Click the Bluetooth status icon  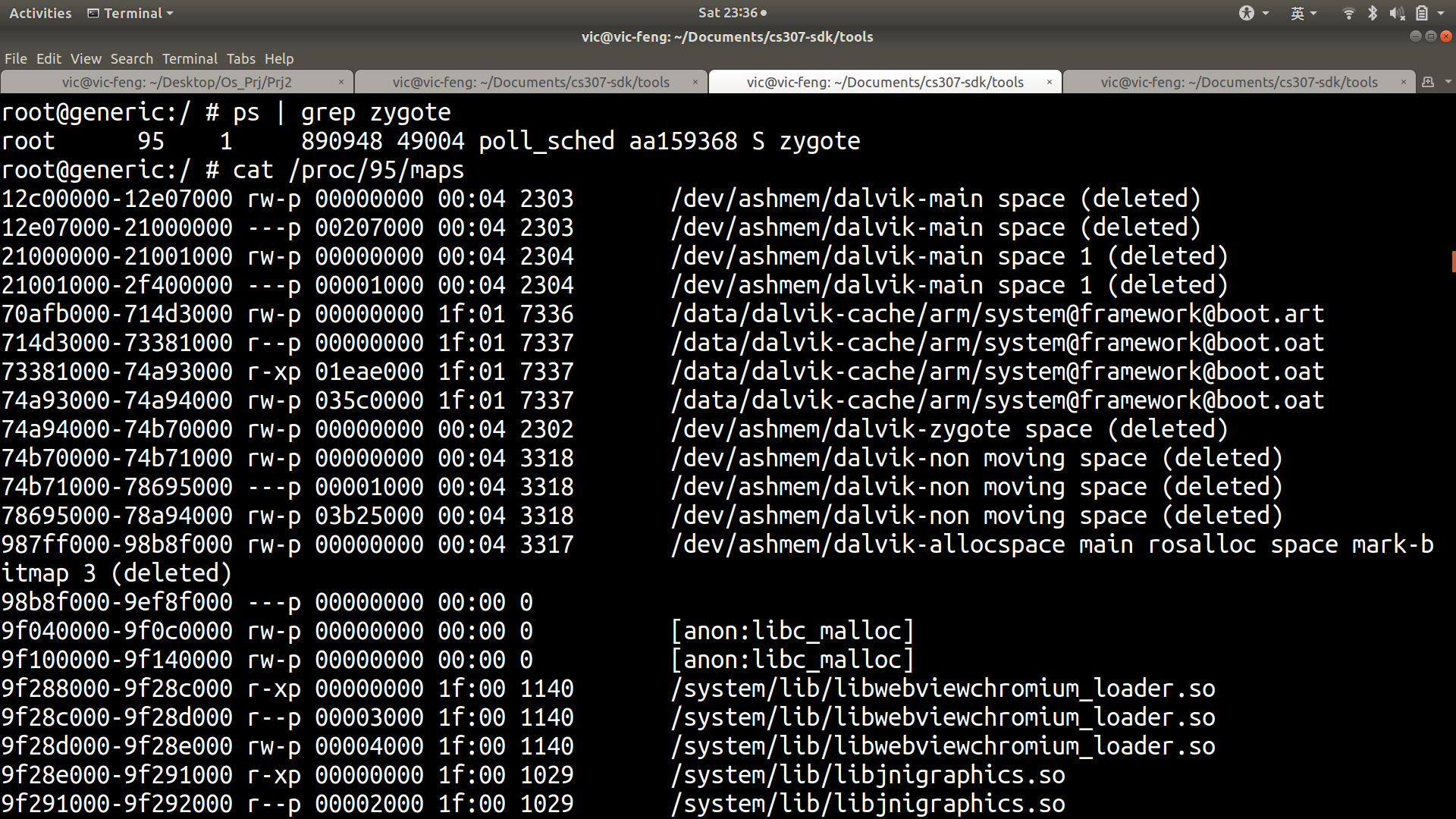click(1372, 13)
